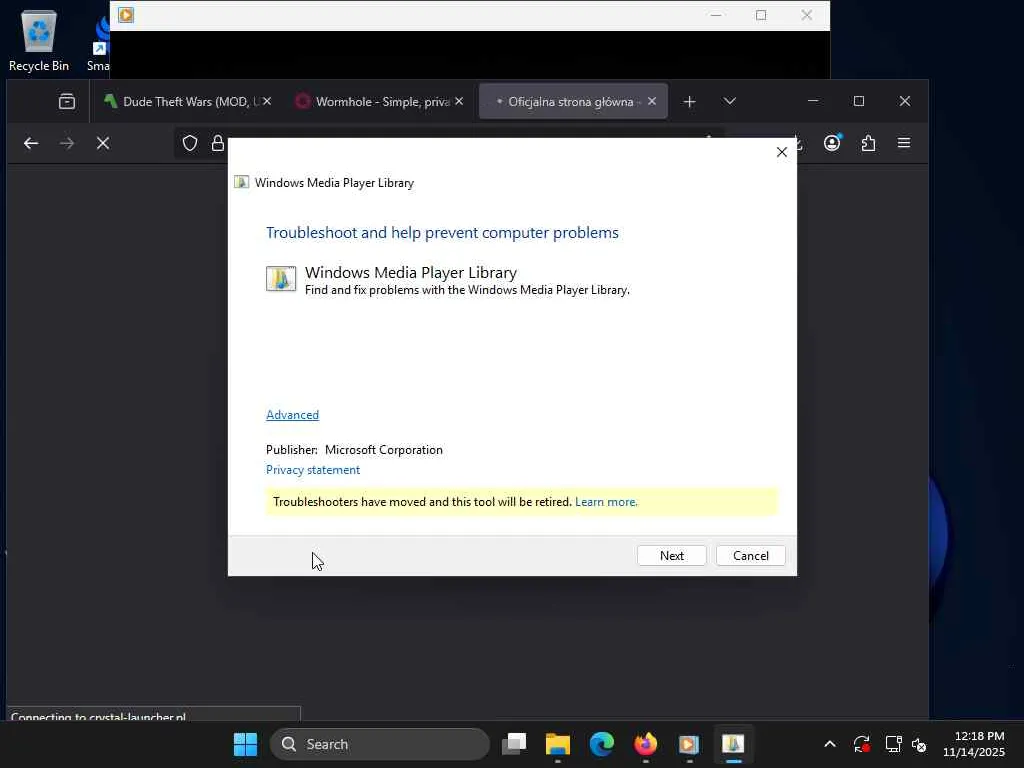This screenshot has height=768, width=1024.
Task: Click the network display tray icon
Action: [893, 744]
